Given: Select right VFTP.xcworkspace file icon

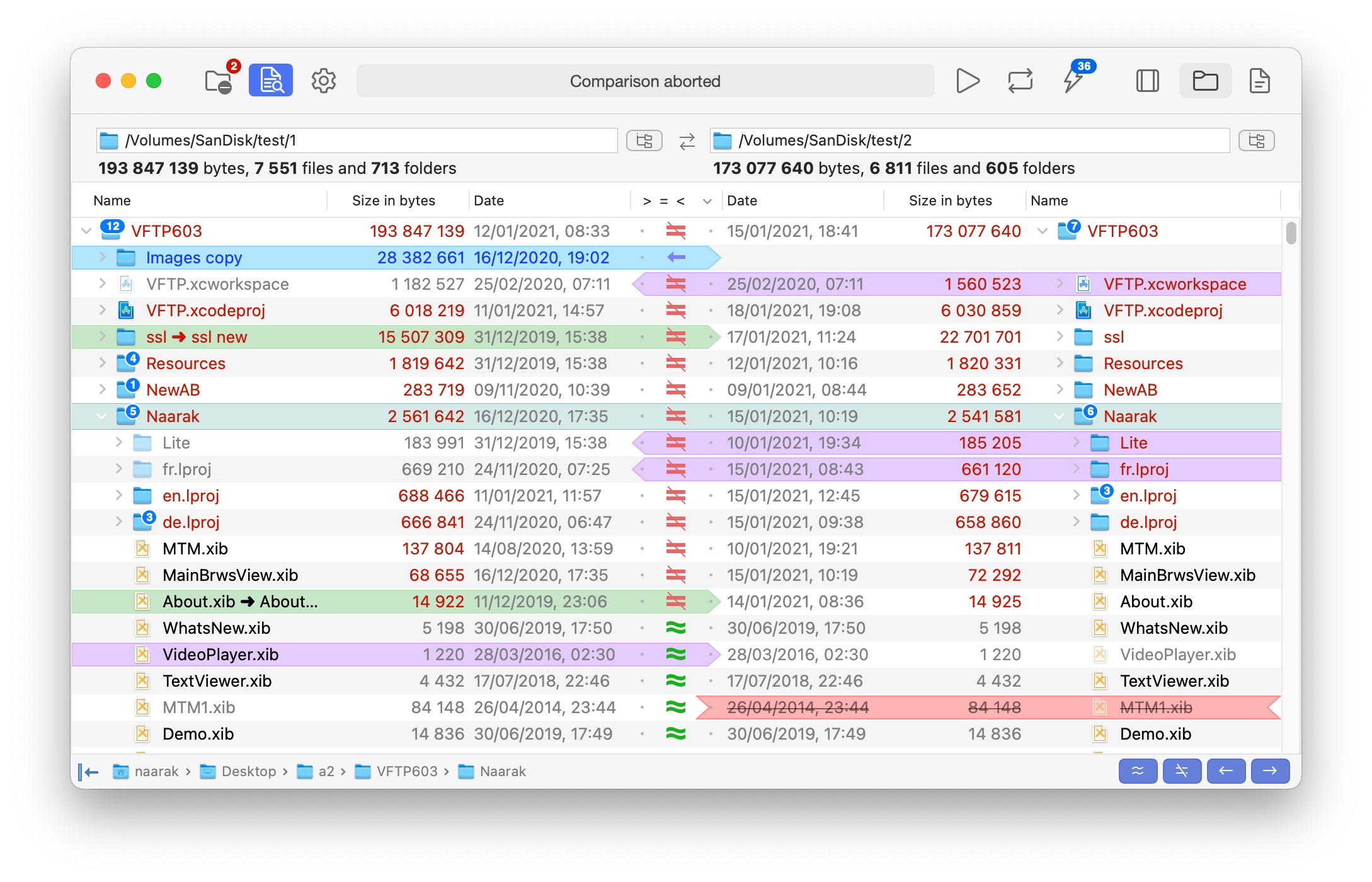Looking at the screenshot, I should (1083, 284).
